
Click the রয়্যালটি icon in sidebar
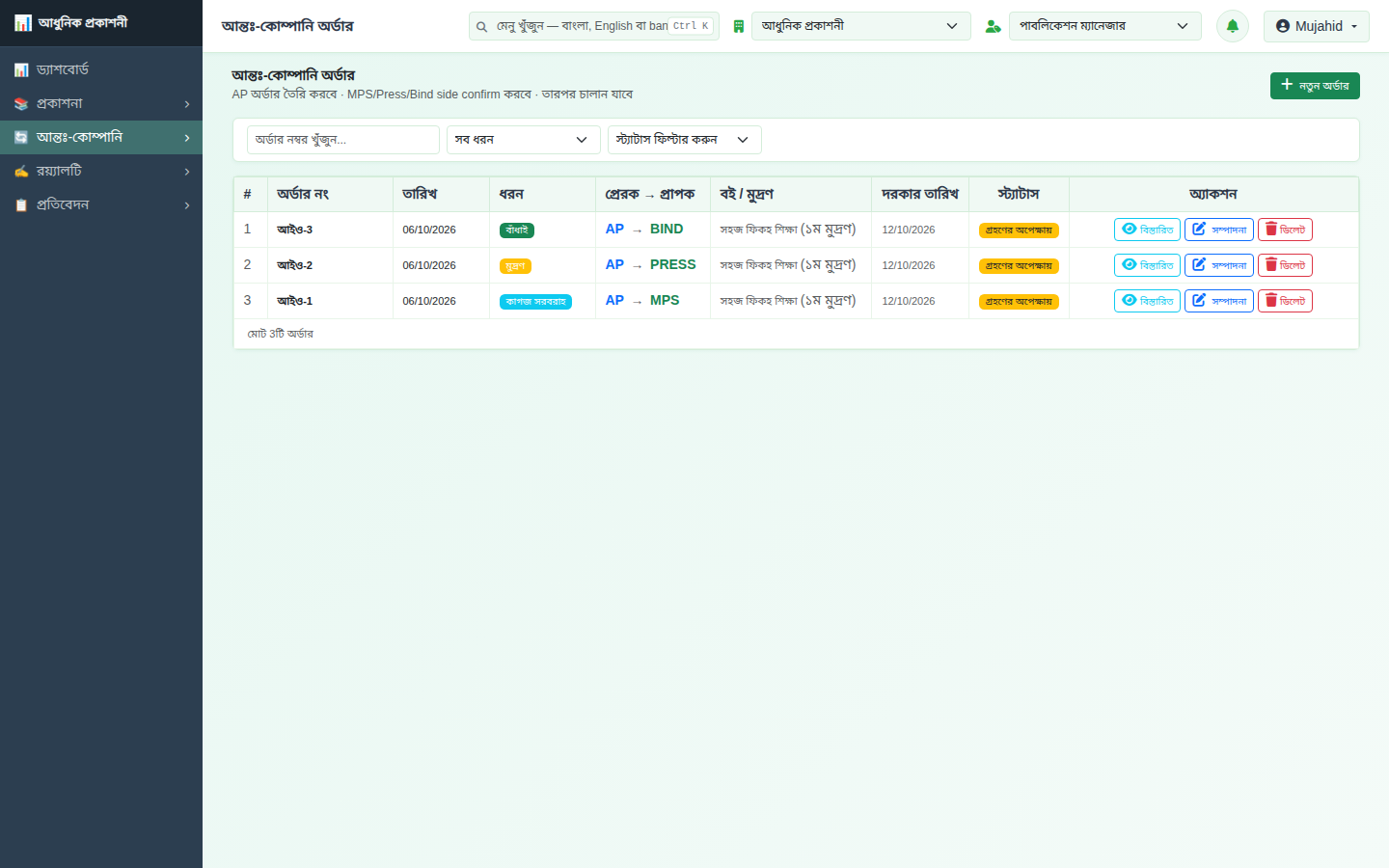[21, 171]
